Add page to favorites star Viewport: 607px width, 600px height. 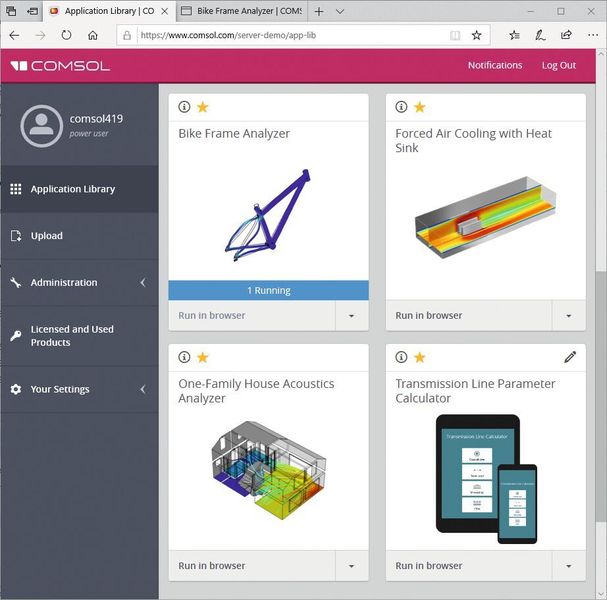click(477, 36)
